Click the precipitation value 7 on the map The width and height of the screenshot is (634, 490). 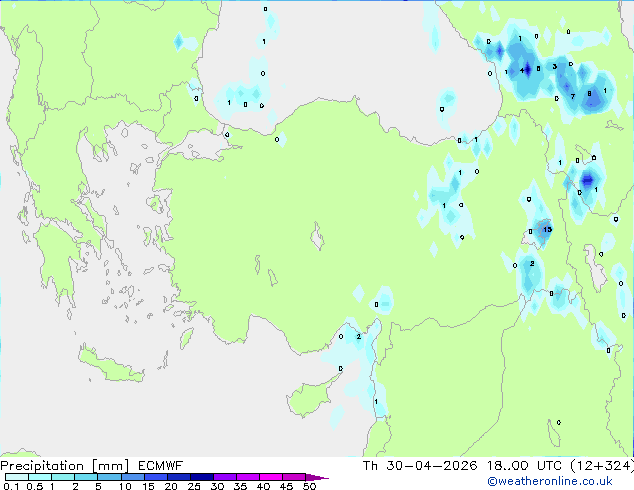point(572,98)
